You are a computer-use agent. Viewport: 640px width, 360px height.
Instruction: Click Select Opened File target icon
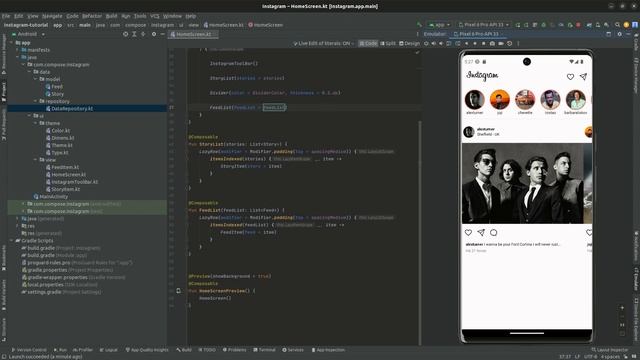pyautogui.click(x=125, y=34)
